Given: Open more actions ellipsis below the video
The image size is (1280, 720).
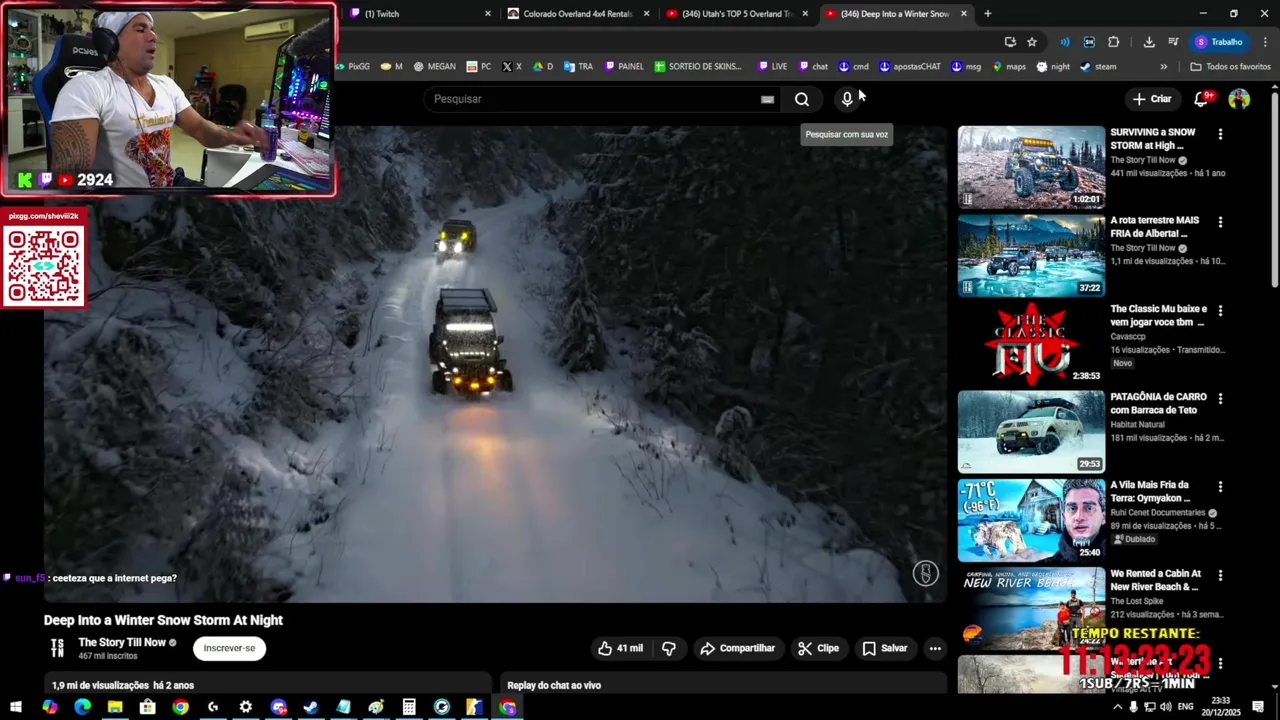Looking at the screenshot, I should (x=935, y=648).
